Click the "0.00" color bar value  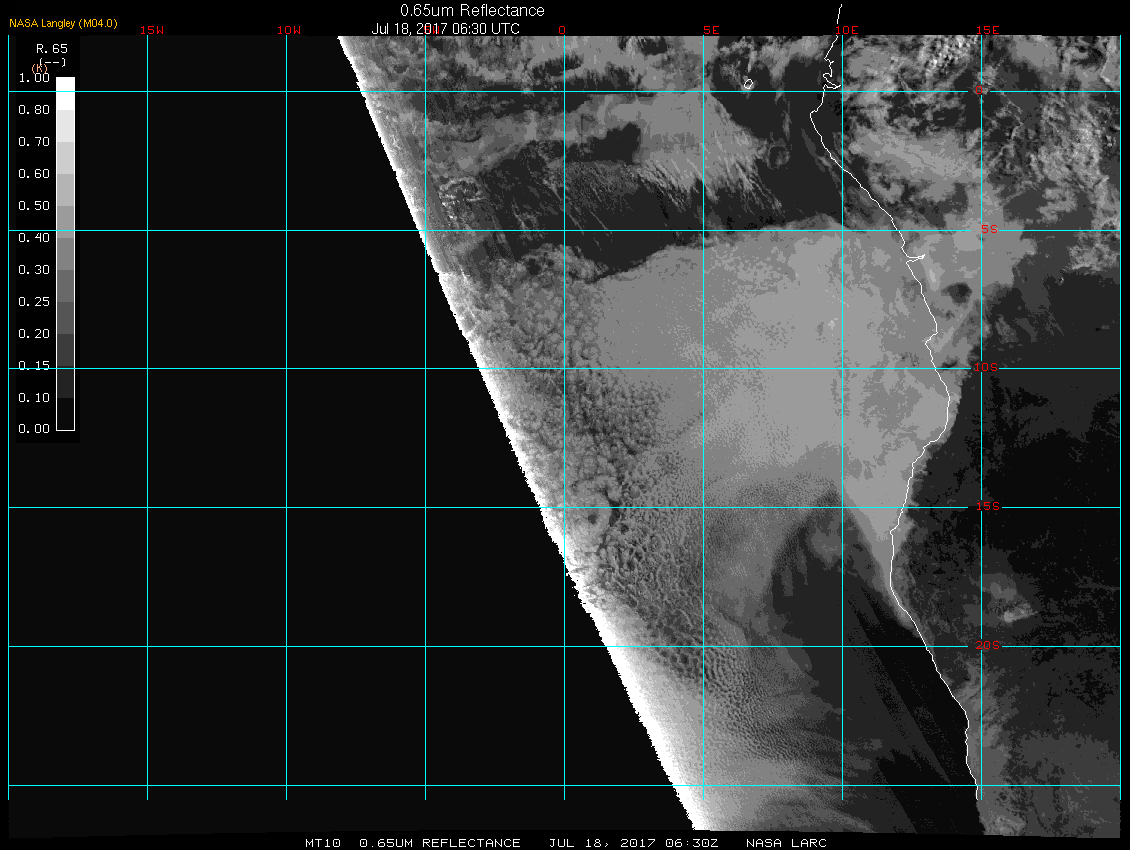tap(34, 429)
